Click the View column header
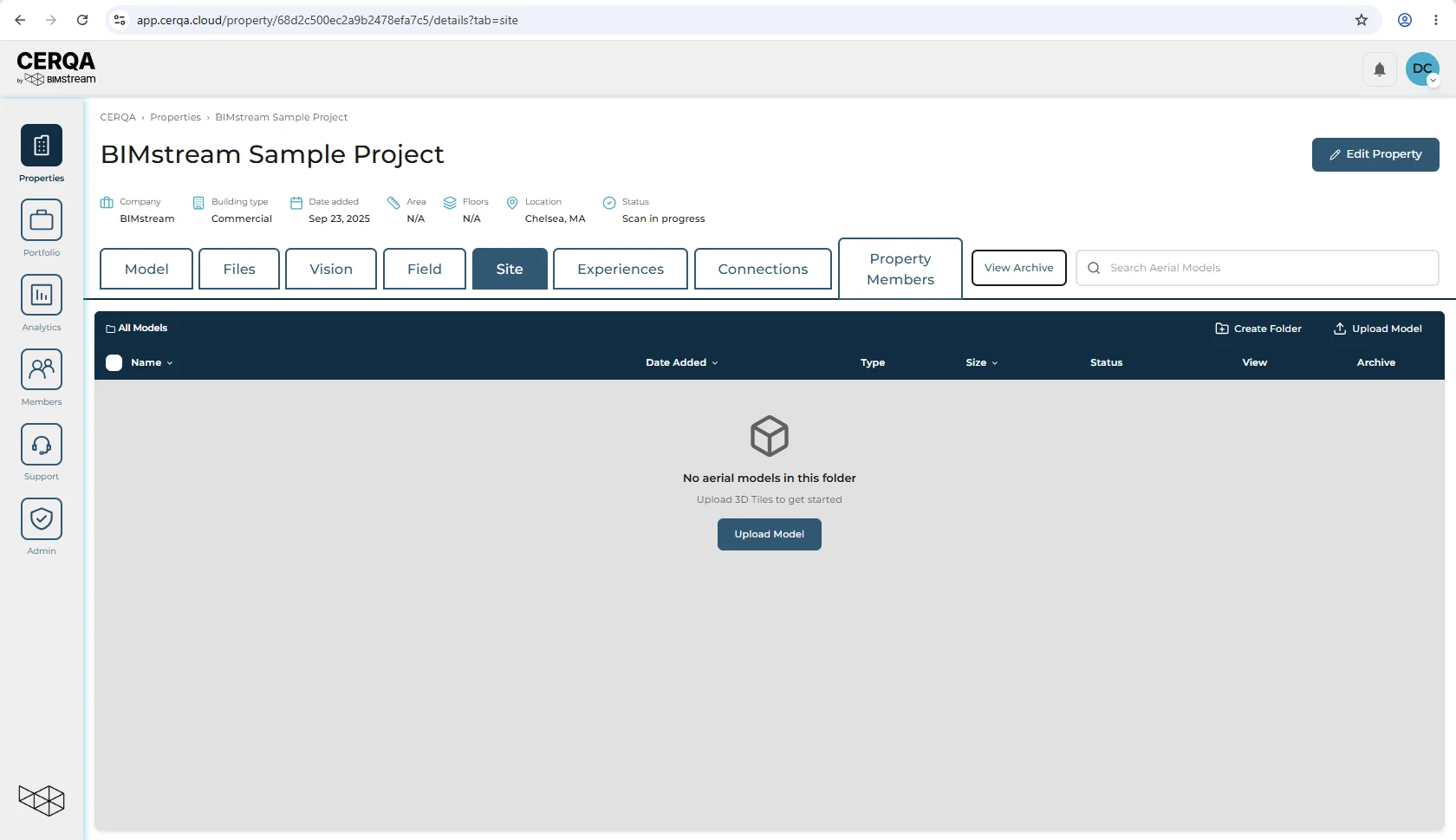This screenshot has width=1456, height=840. pos(1254,362)
